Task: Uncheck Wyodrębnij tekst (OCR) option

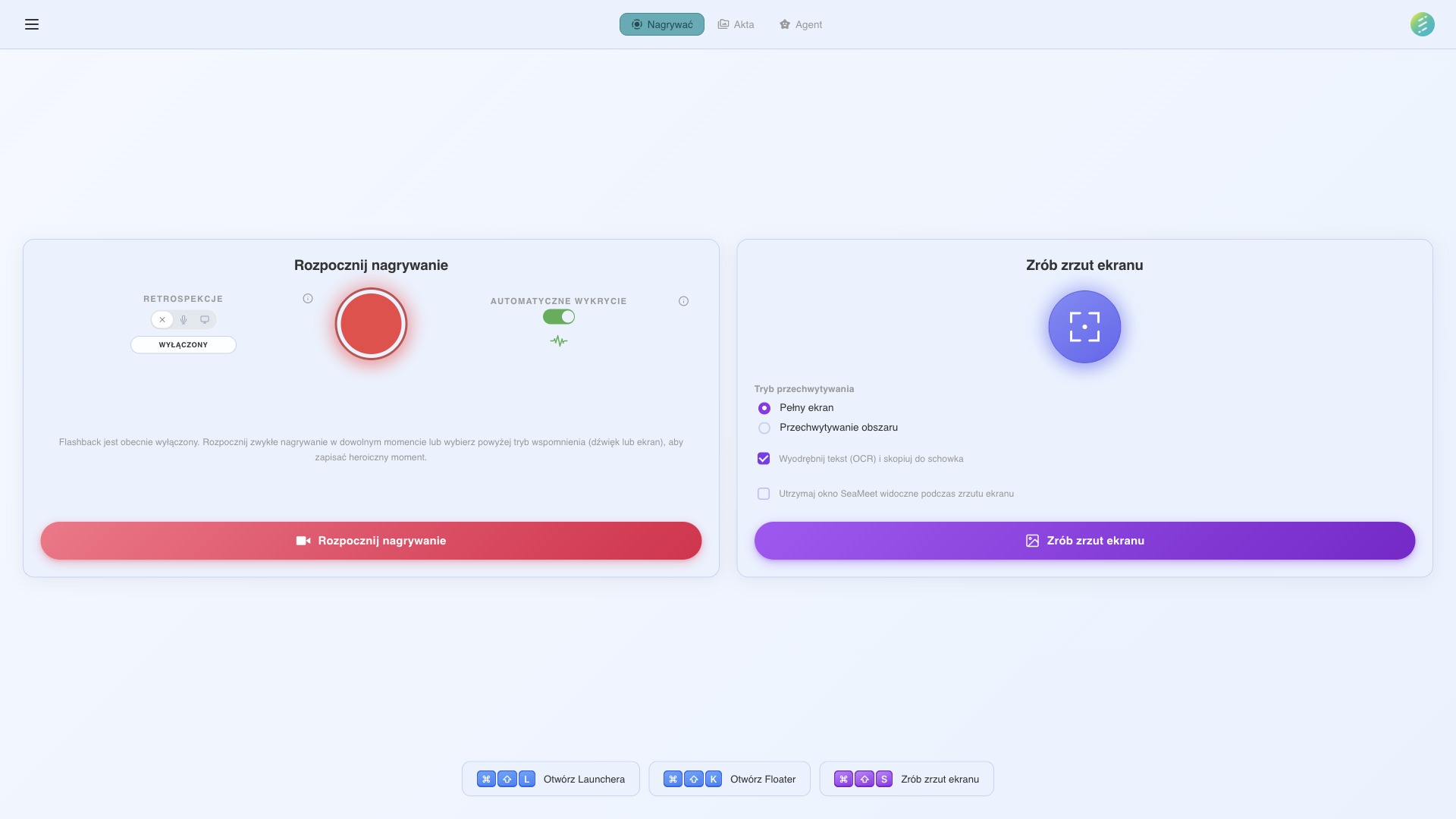Action: pos(763,458)
